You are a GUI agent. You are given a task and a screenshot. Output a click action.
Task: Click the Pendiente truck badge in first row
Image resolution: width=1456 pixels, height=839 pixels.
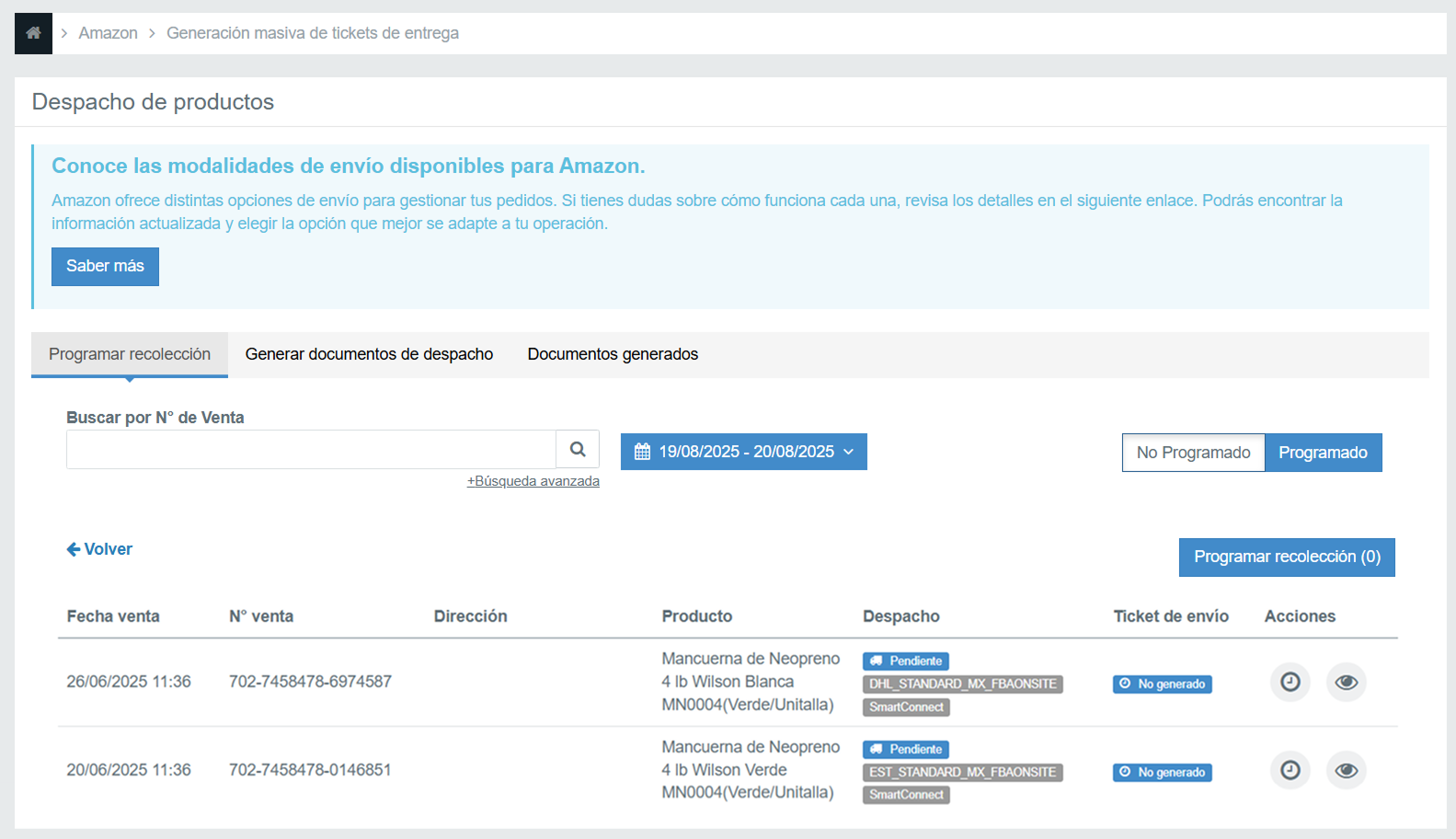coord(905,661)
